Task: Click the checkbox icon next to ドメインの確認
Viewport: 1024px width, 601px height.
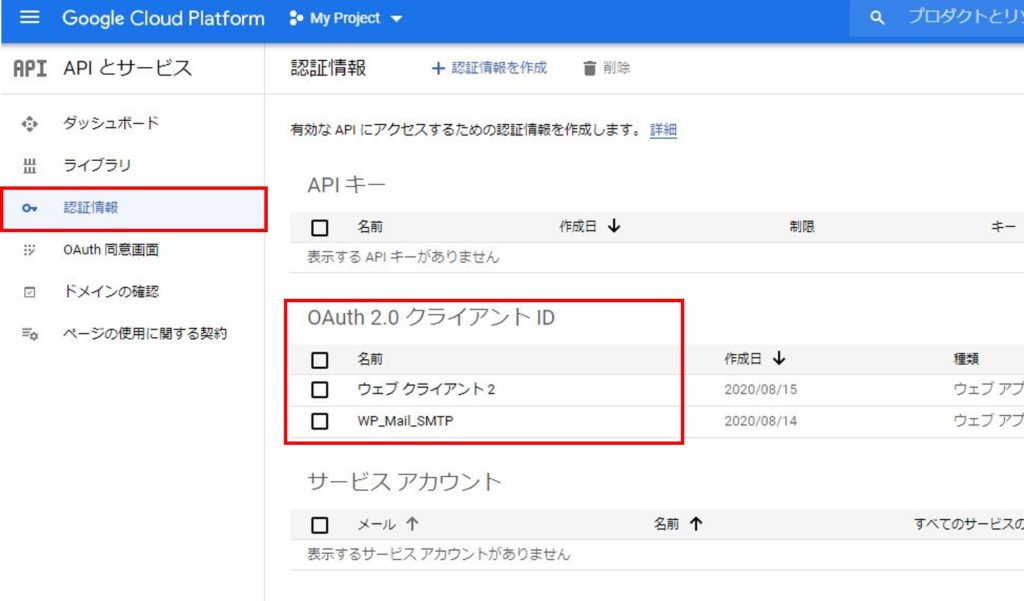Action: 29,292
